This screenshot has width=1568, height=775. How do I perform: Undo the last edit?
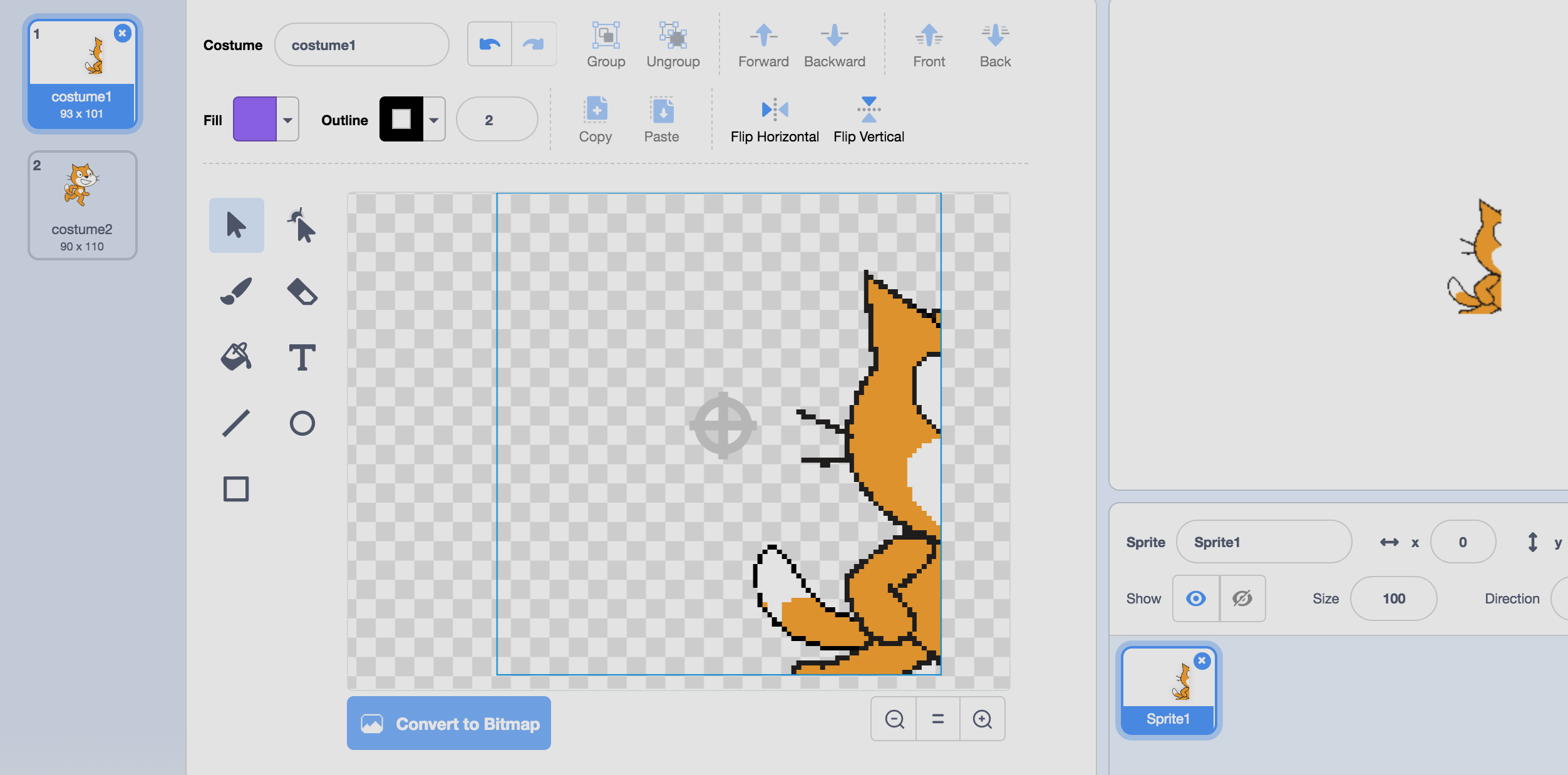coord(490,43)
